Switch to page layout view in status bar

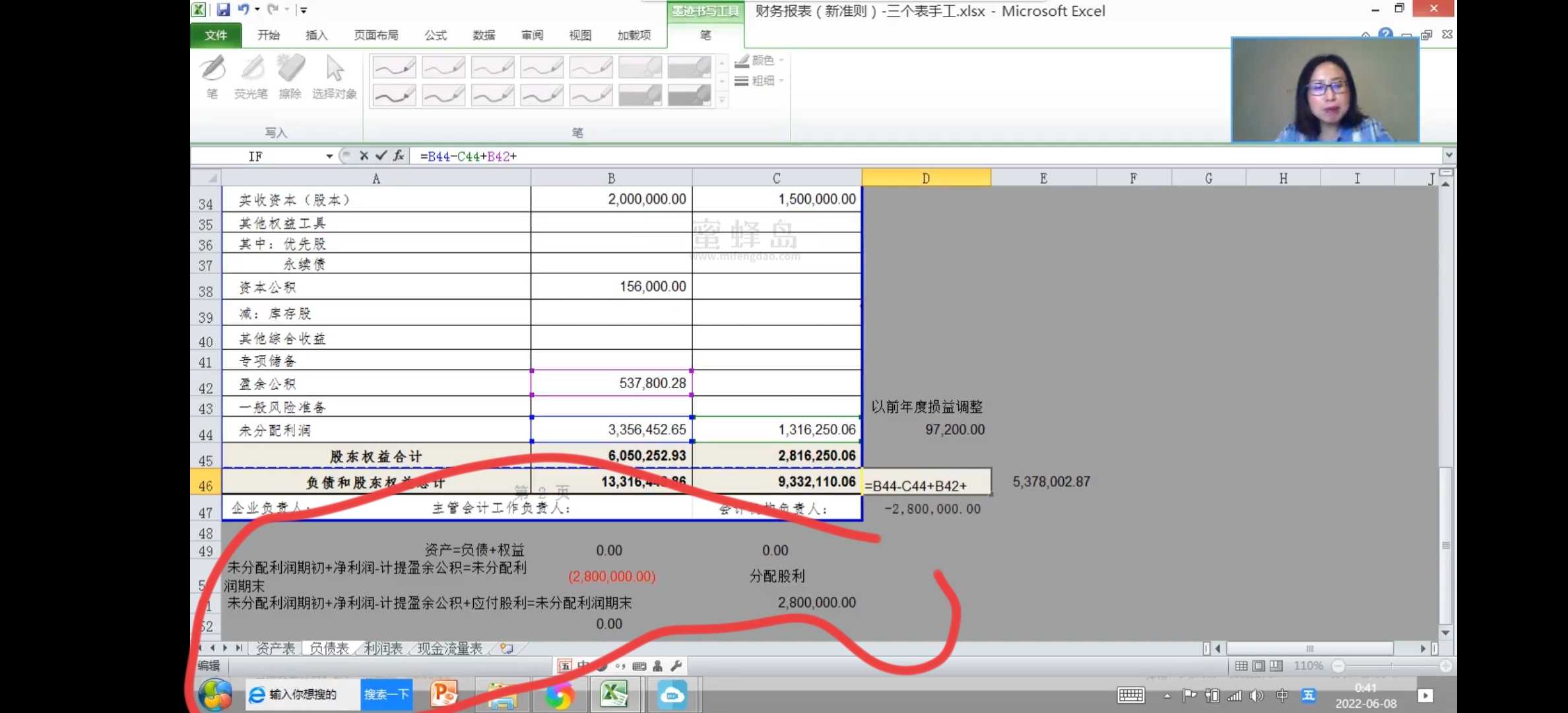(1258, 665)
